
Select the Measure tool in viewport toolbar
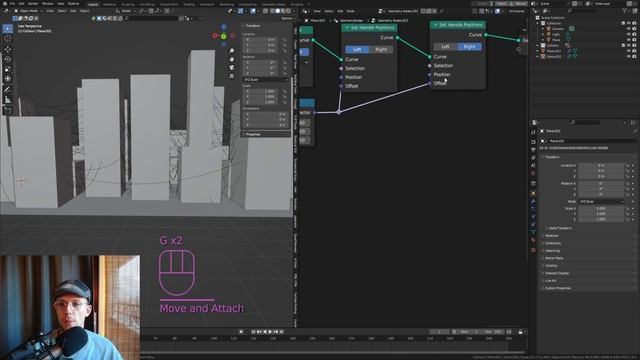[8, 100]
